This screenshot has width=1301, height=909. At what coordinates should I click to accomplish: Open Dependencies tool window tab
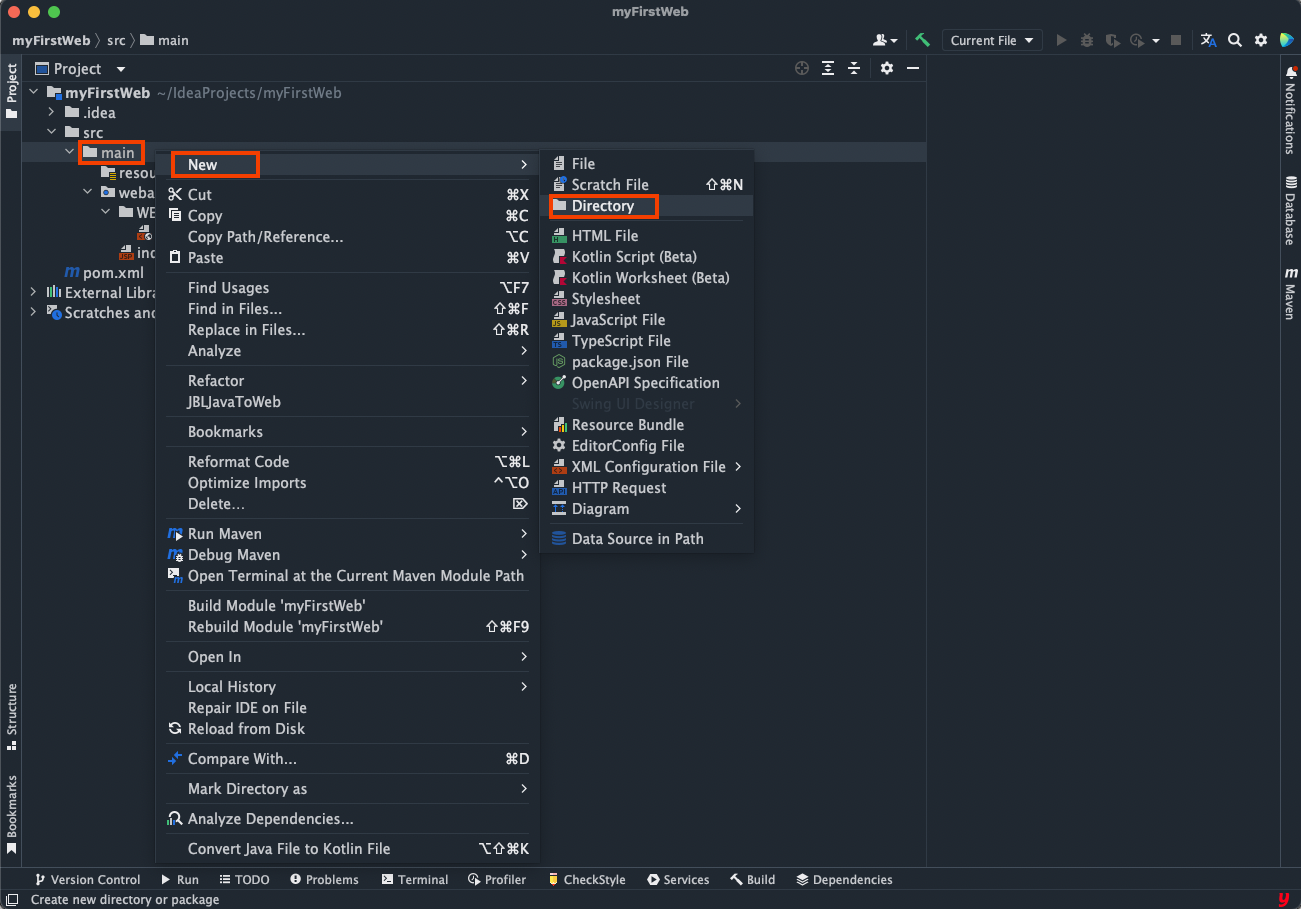click(x=845, y=879)
